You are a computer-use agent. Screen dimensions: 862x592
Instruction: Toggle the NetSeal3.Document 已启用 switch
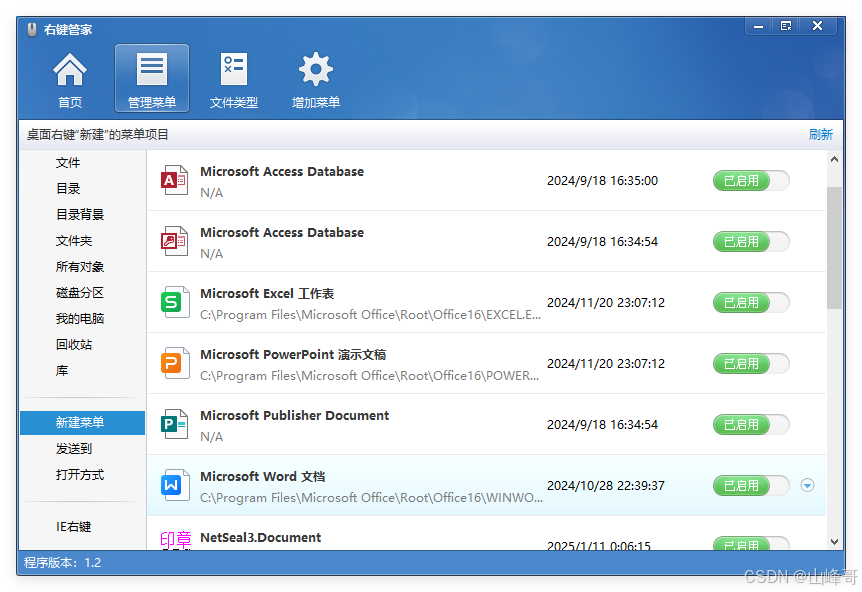tap(751, 543)
